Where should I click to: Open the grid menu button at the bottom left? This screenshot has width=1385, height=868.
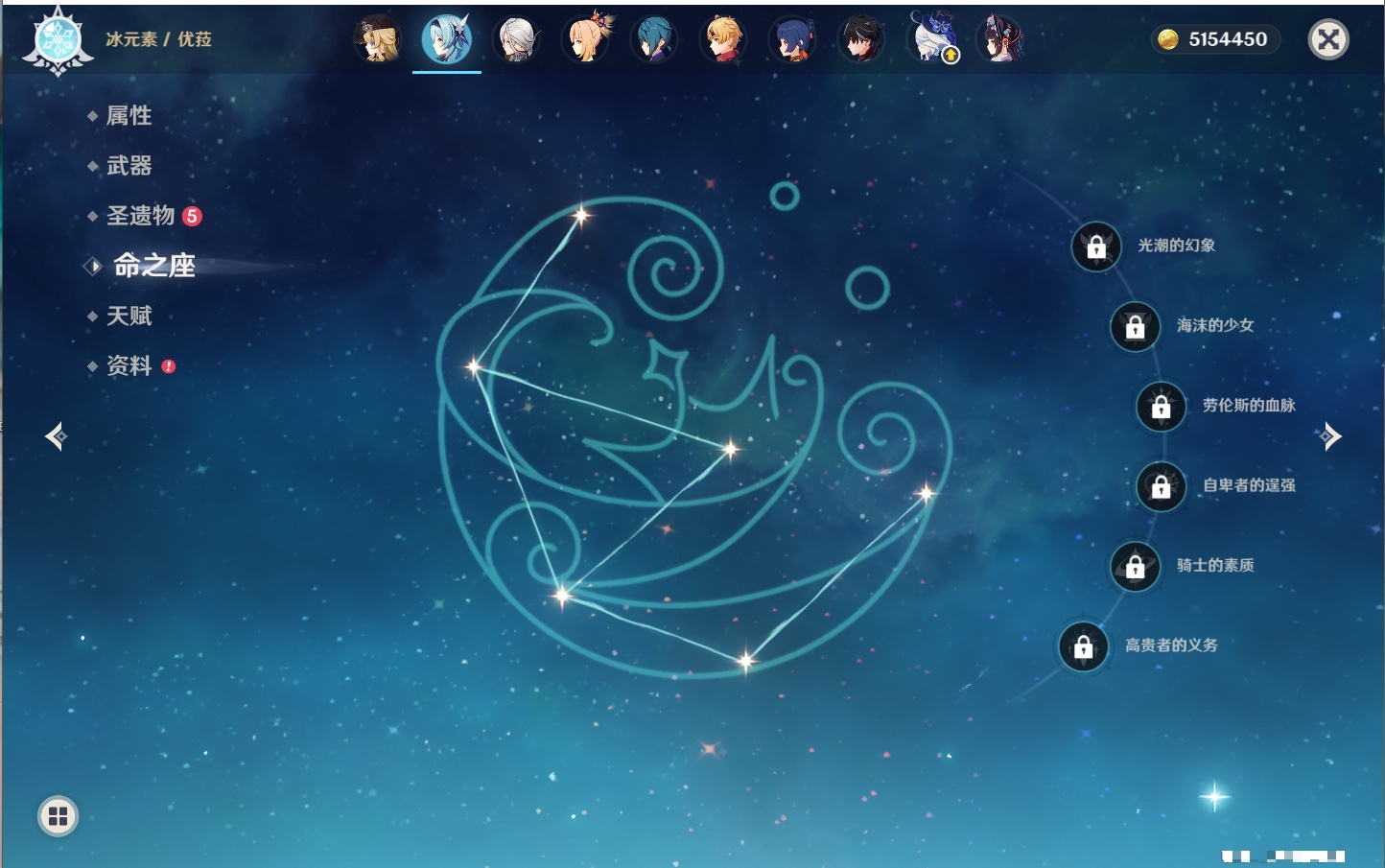[58, 816]
